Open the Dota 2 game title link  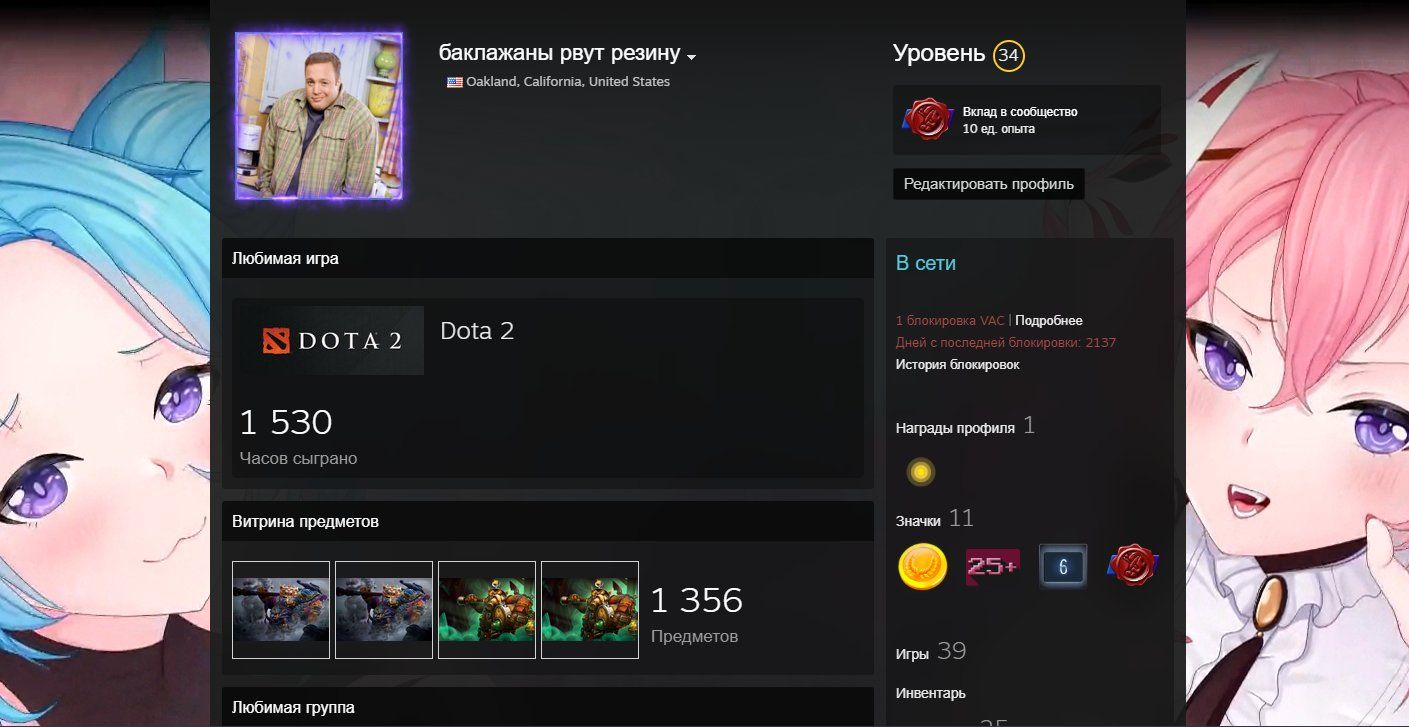477,331
